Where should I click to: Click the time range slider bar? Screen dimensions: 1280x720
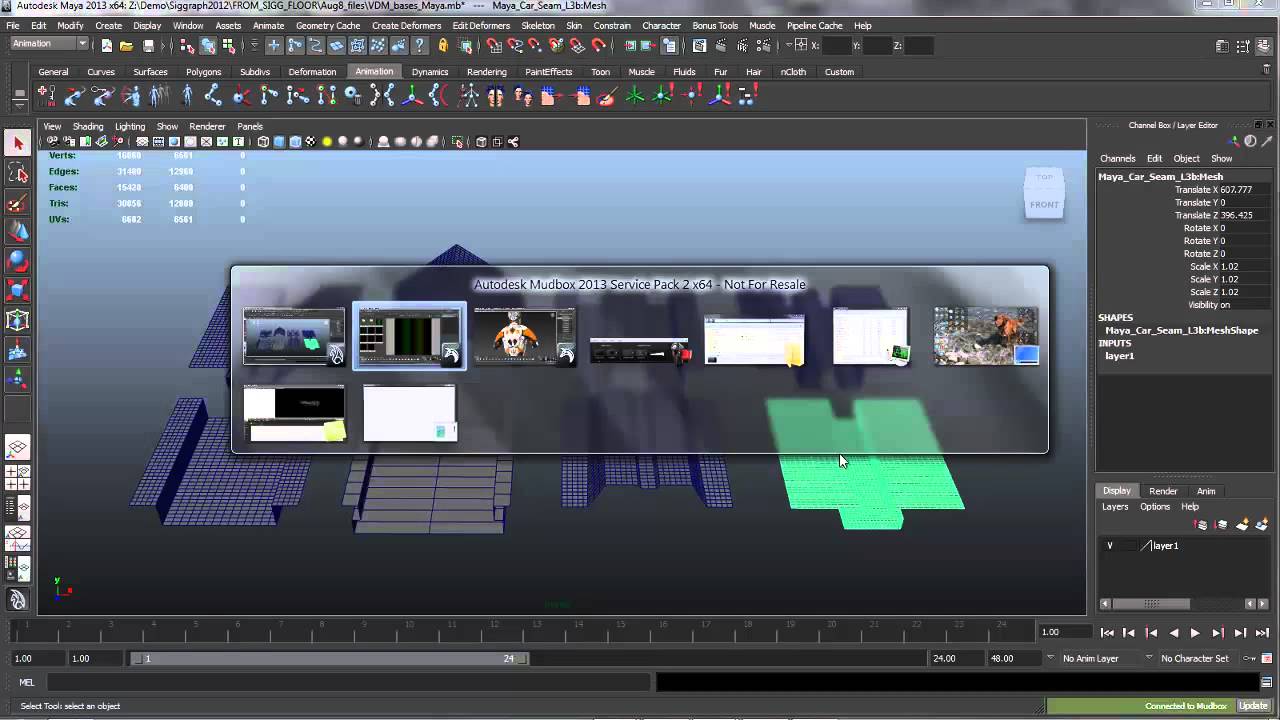tap(330, 658)
